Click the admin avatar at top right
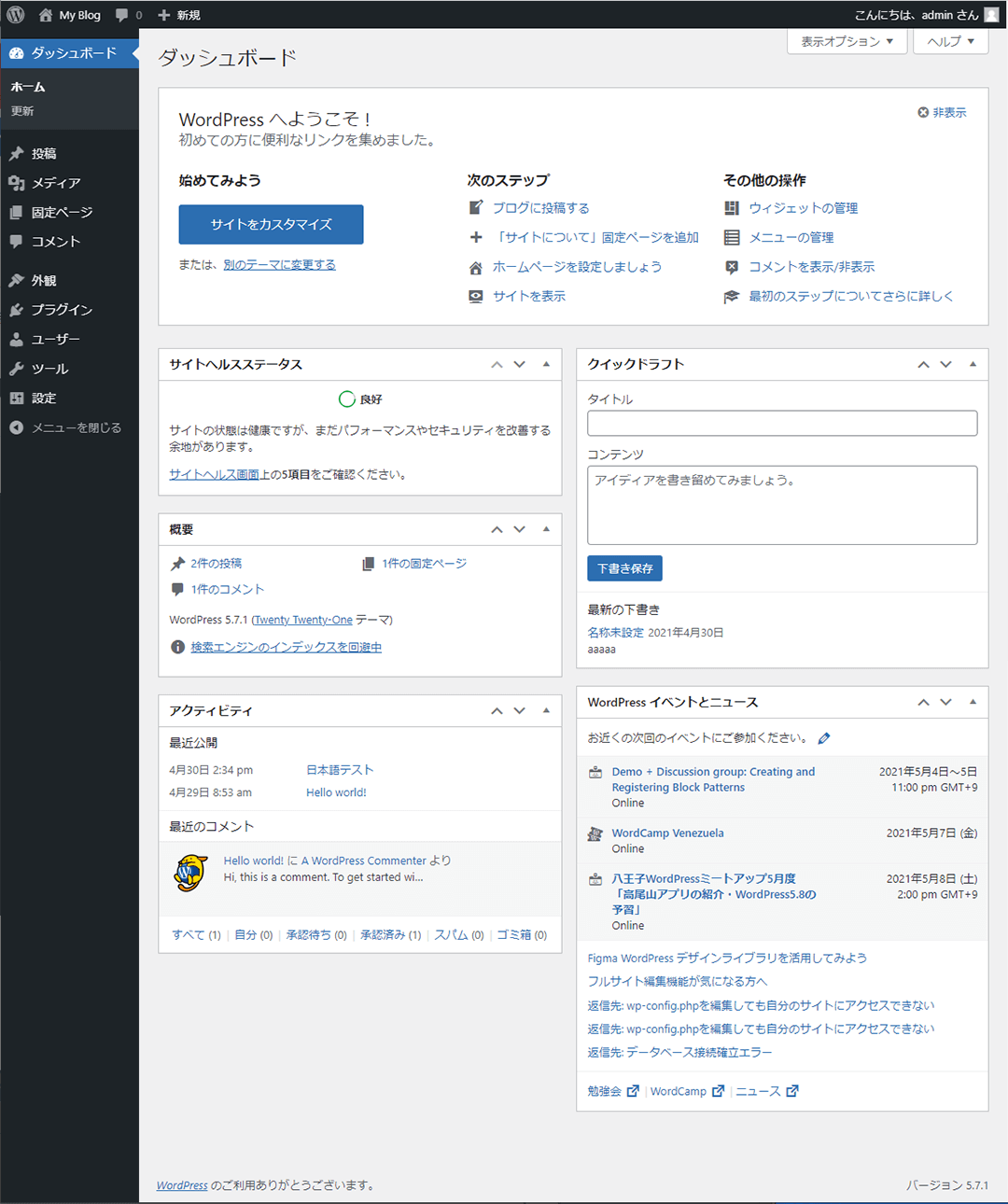The image size is (1008, 1204). point(991,15)
